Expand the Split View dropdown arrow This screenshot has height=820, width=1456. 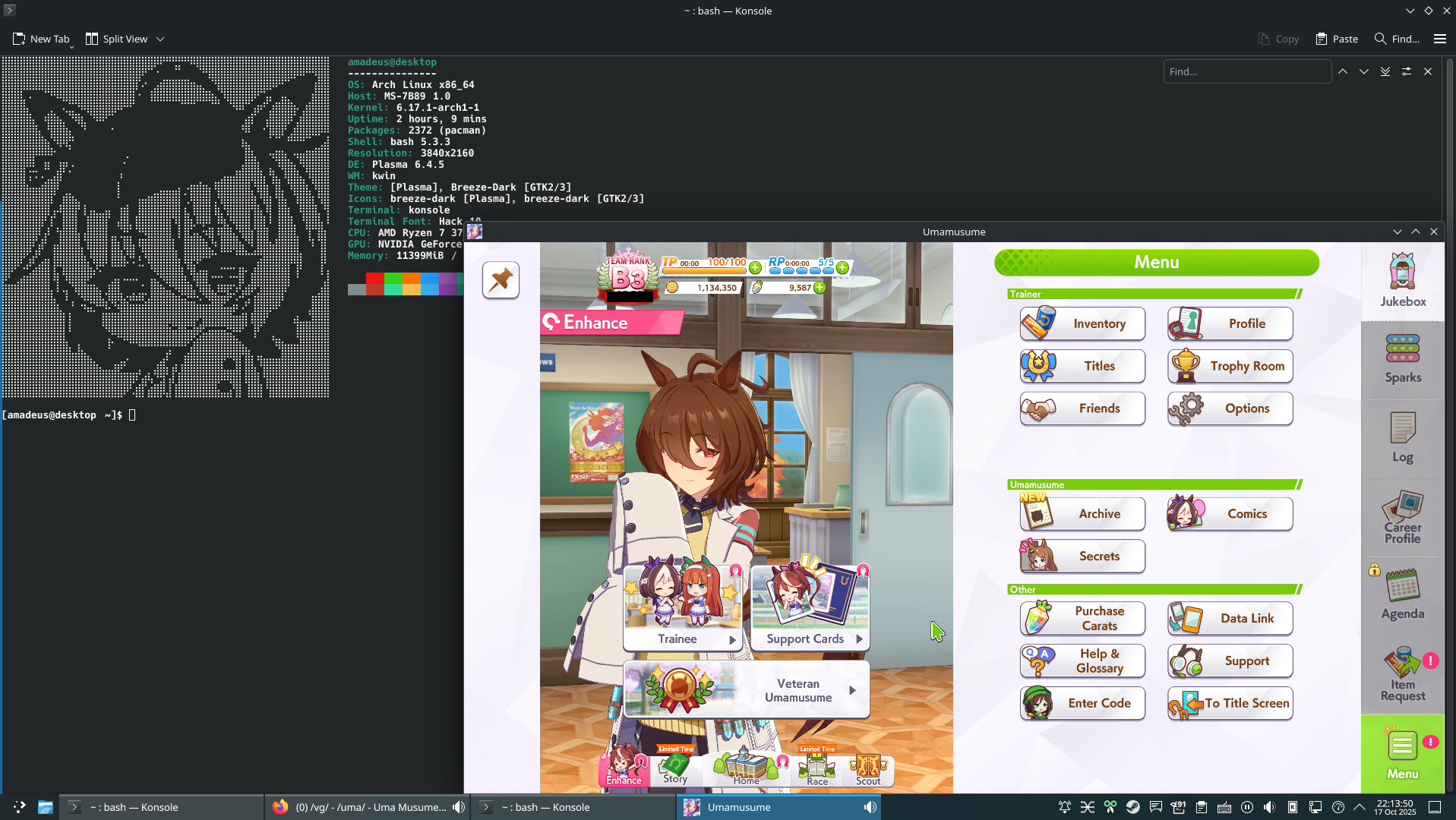click(160, 39)
